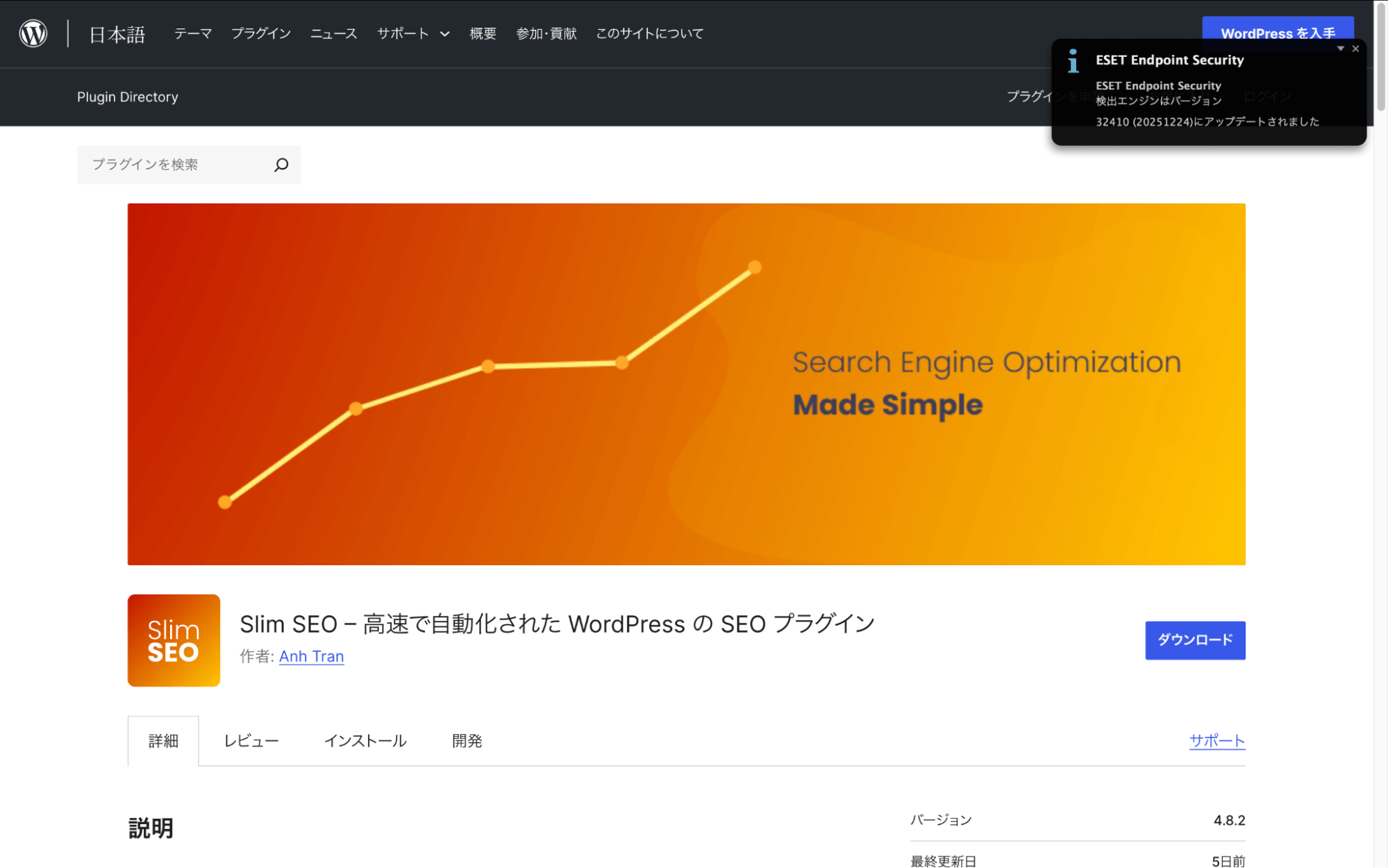Open the 概要 menu item
The width and height of the screenshot is (1388, 868).
pos(483,33)
